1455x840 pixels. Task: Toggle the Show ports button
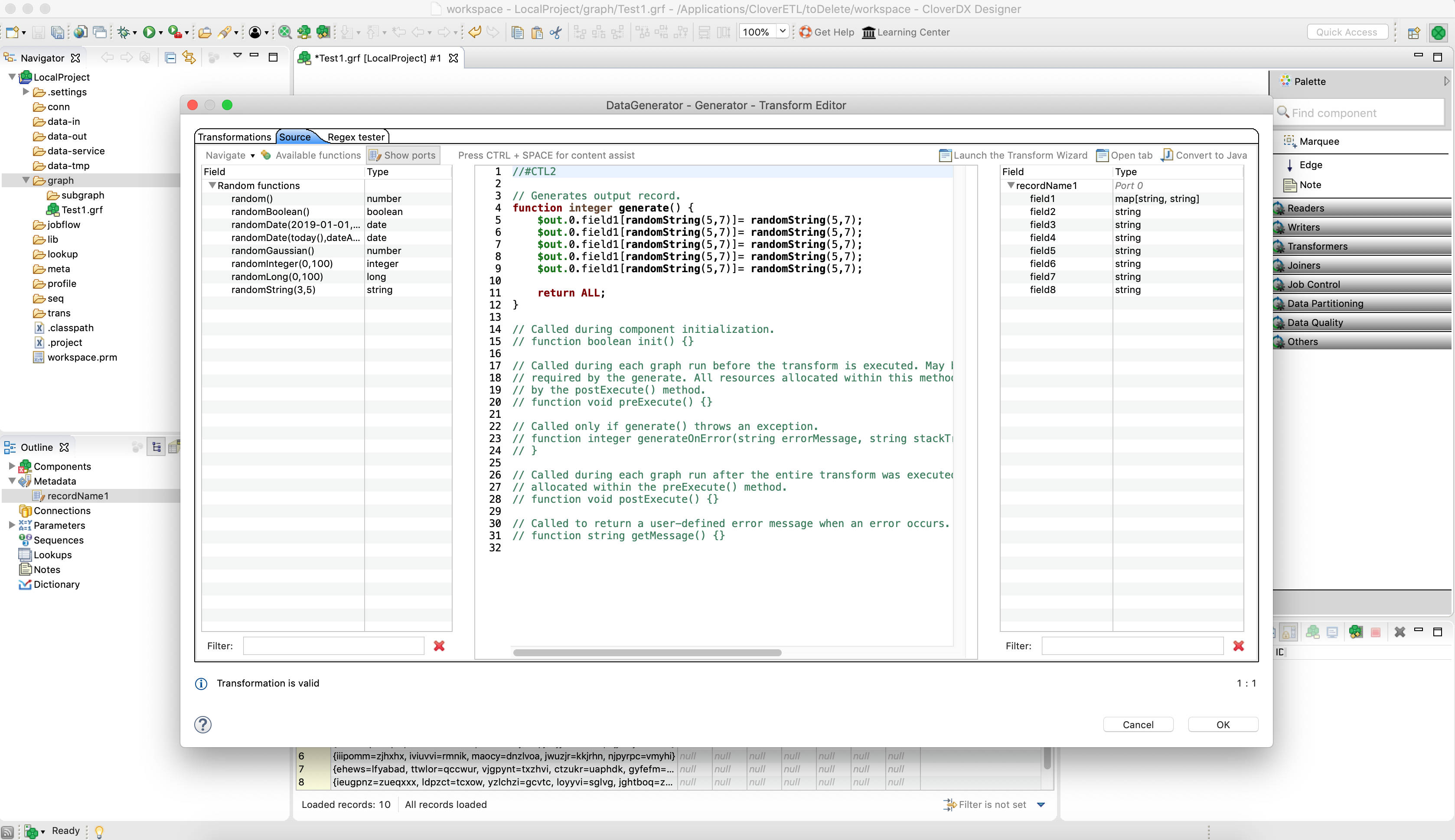click(x=403, y=155)
